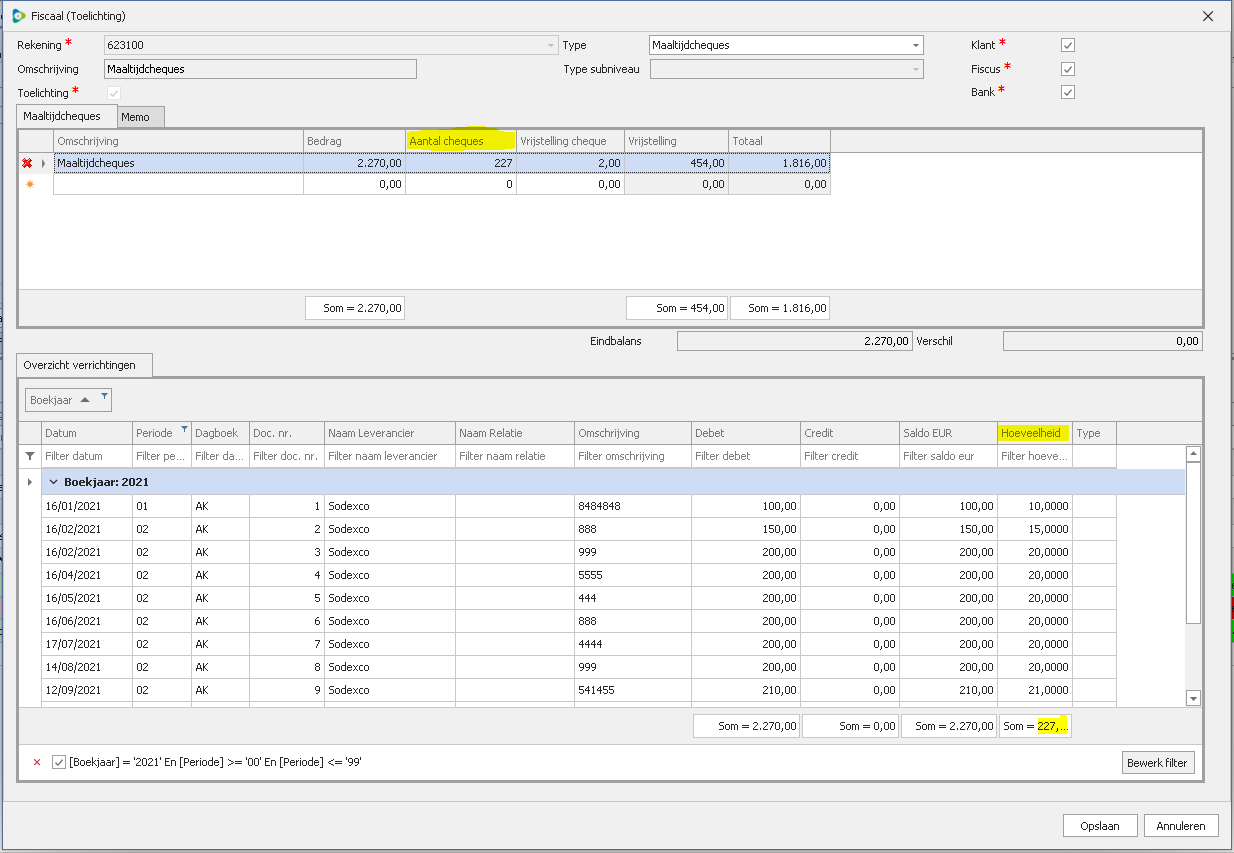Click the orange asterisk new-row icon
Screen dimensions: 1234x853
(28, 184)
